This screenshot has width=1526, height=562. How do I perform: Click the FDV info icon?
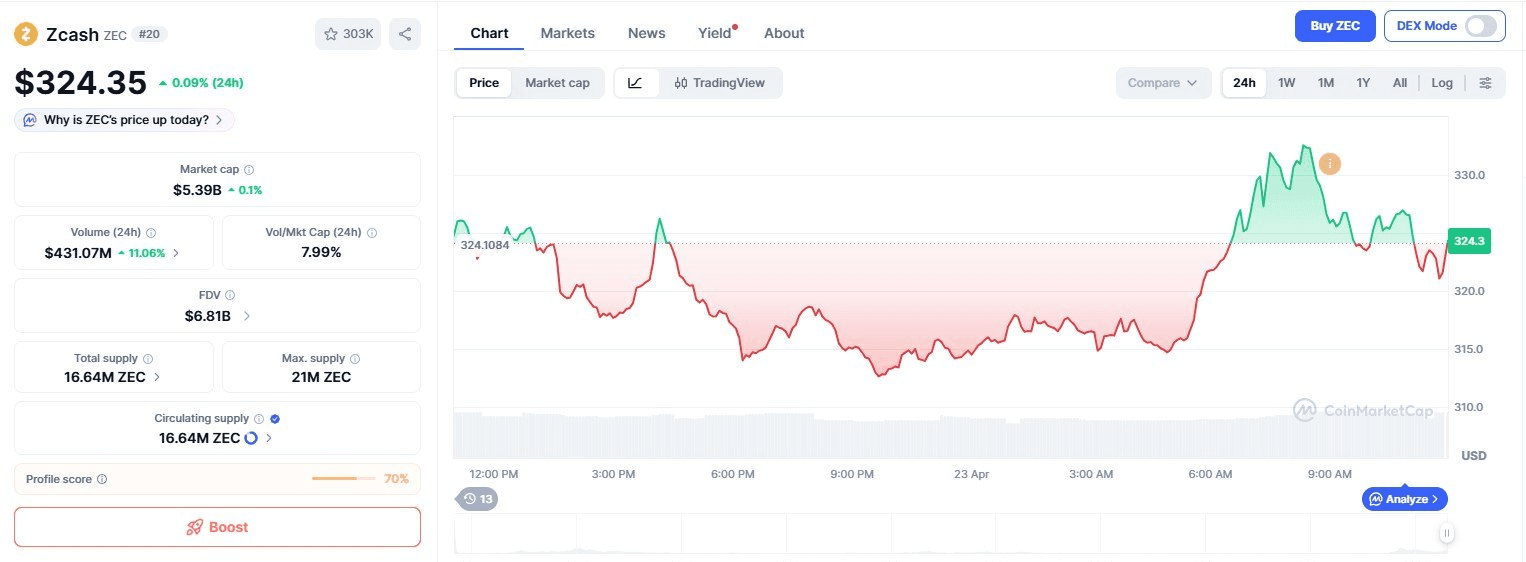(230, 295)
